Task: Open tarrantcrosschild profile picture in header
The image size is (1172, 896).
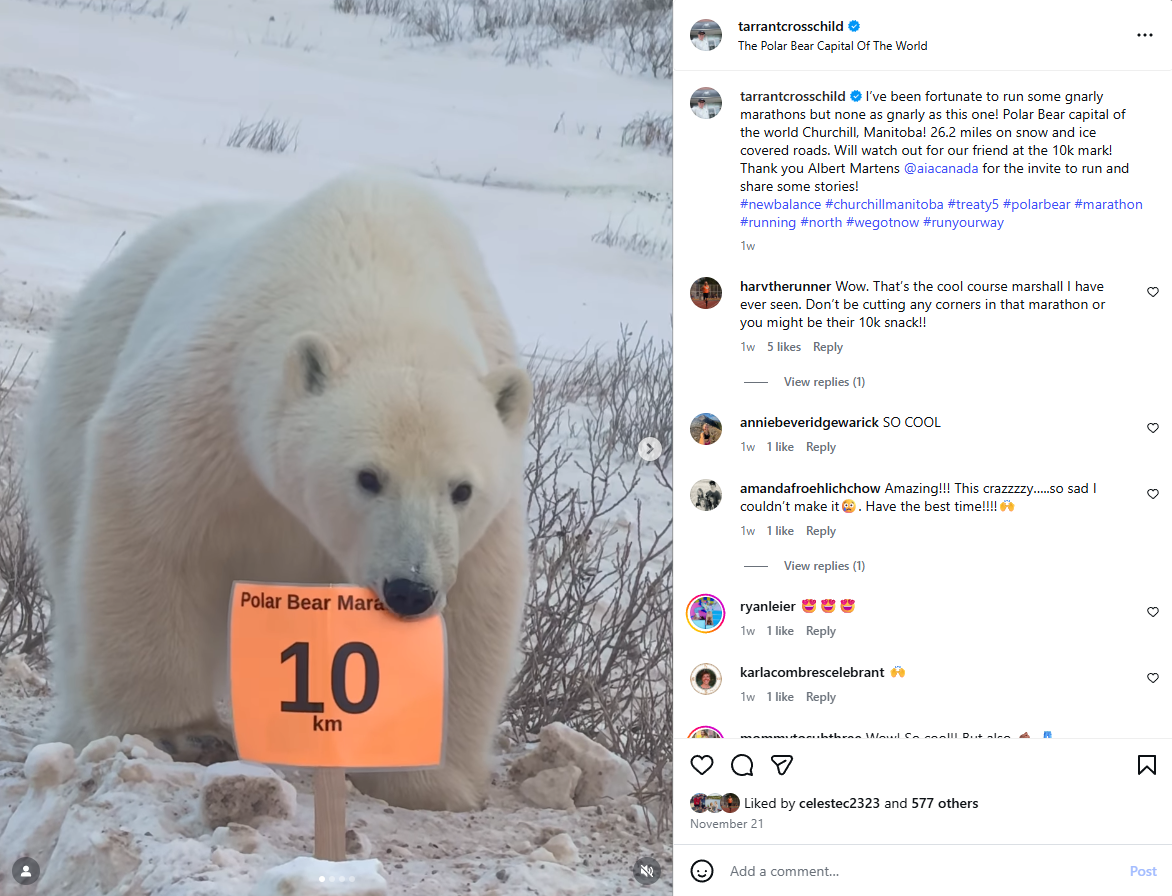Action: (x=706, y=35)
